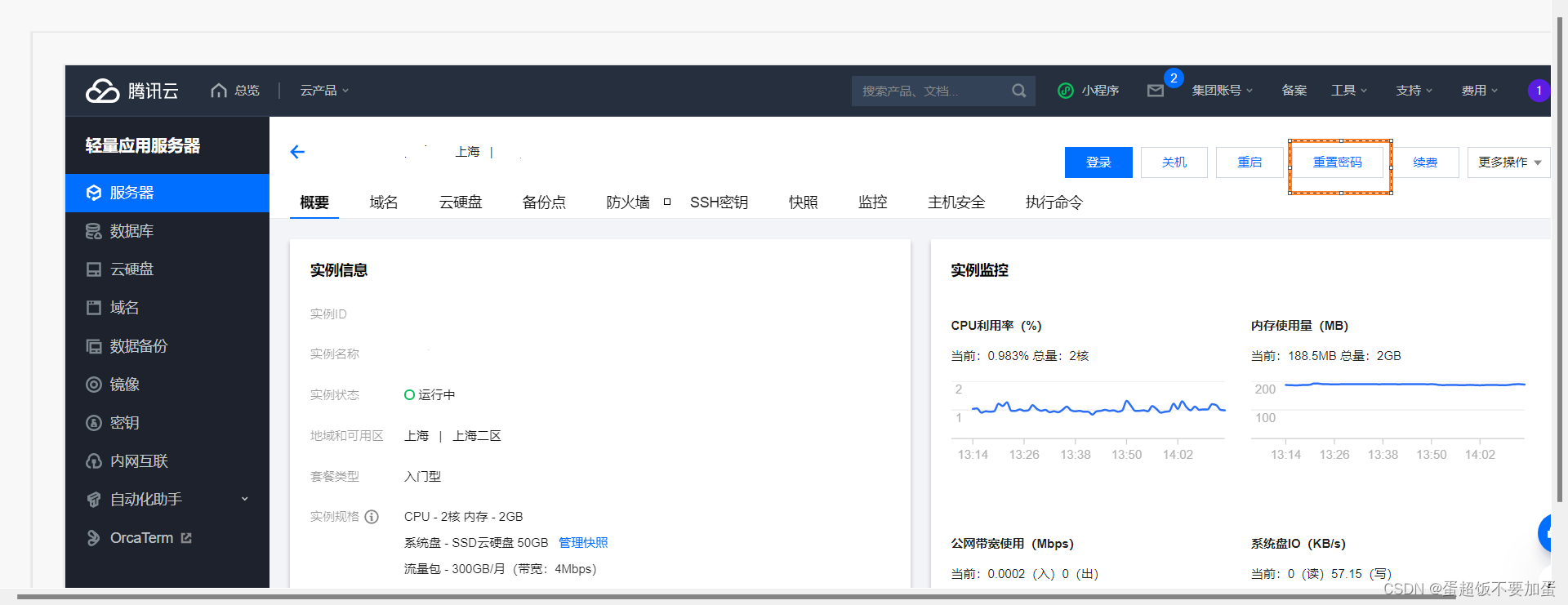Click the 公网带宽使用 (Mbps) heading
The image size is (1568, 605).
pyautogui.click(x=1012, y=544)
